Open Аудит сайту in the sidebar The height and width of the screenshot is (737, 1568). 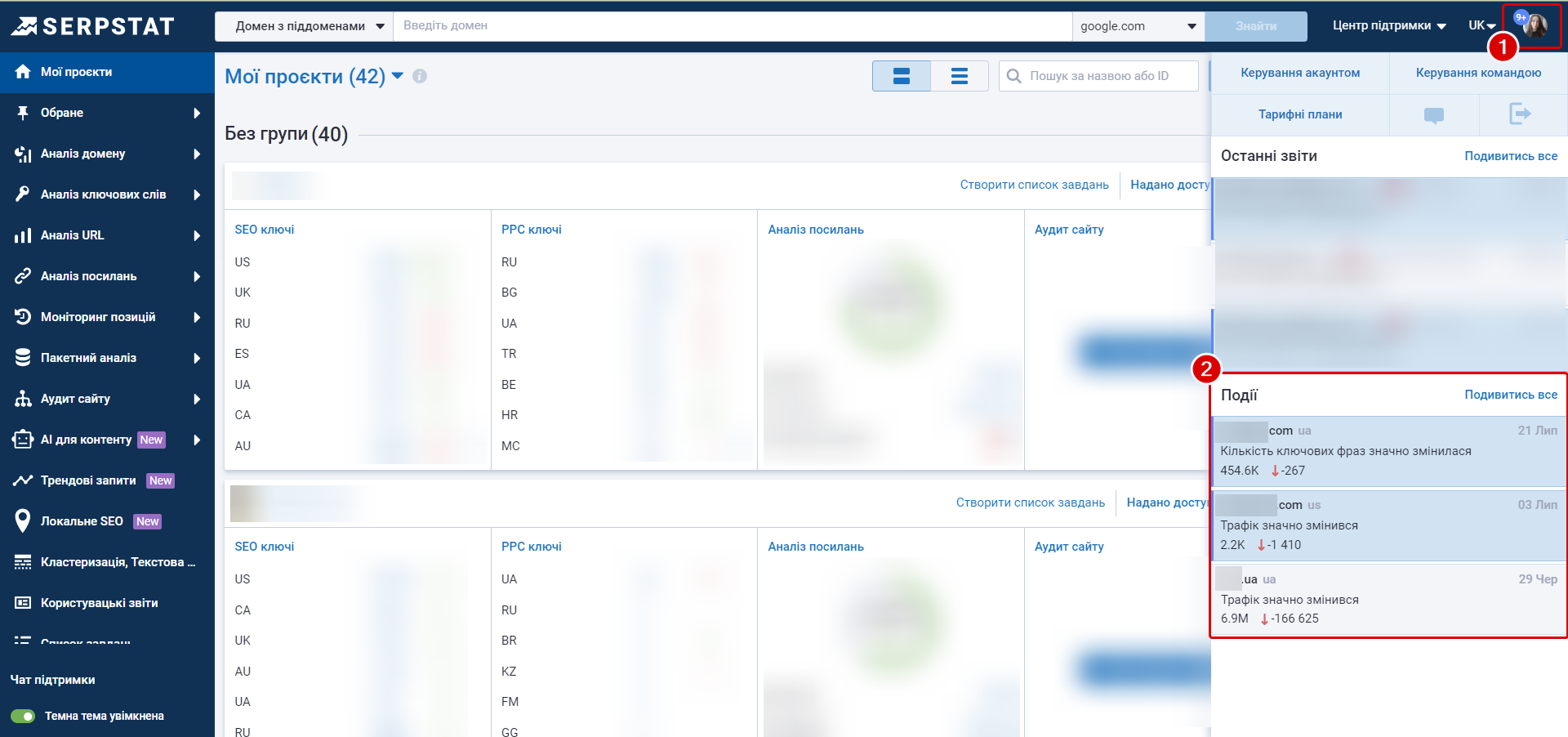[x=75, y=399]
